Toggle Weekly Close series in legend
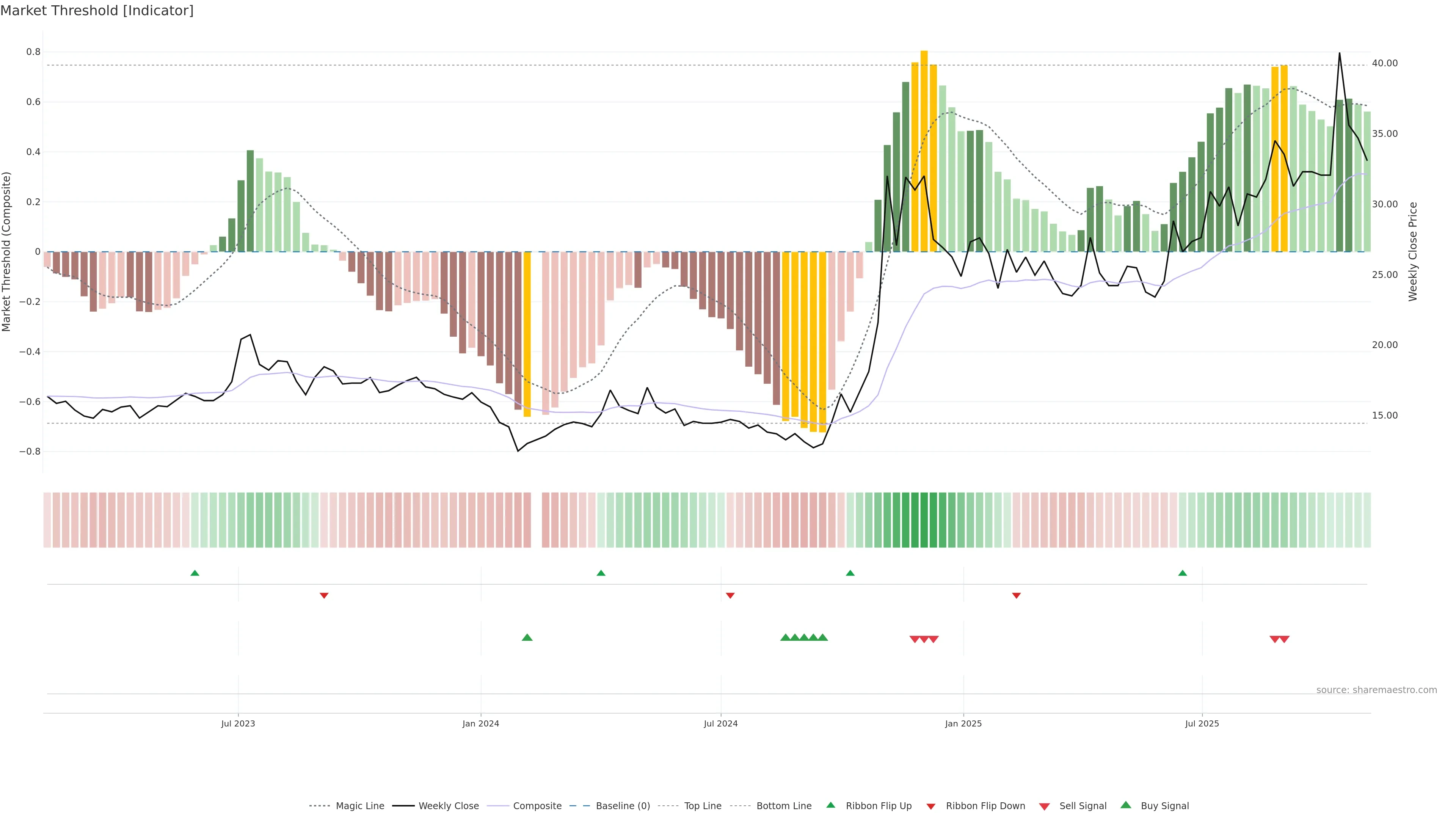The height and width of the screenshot is (819, 1456). click(448, 806)
